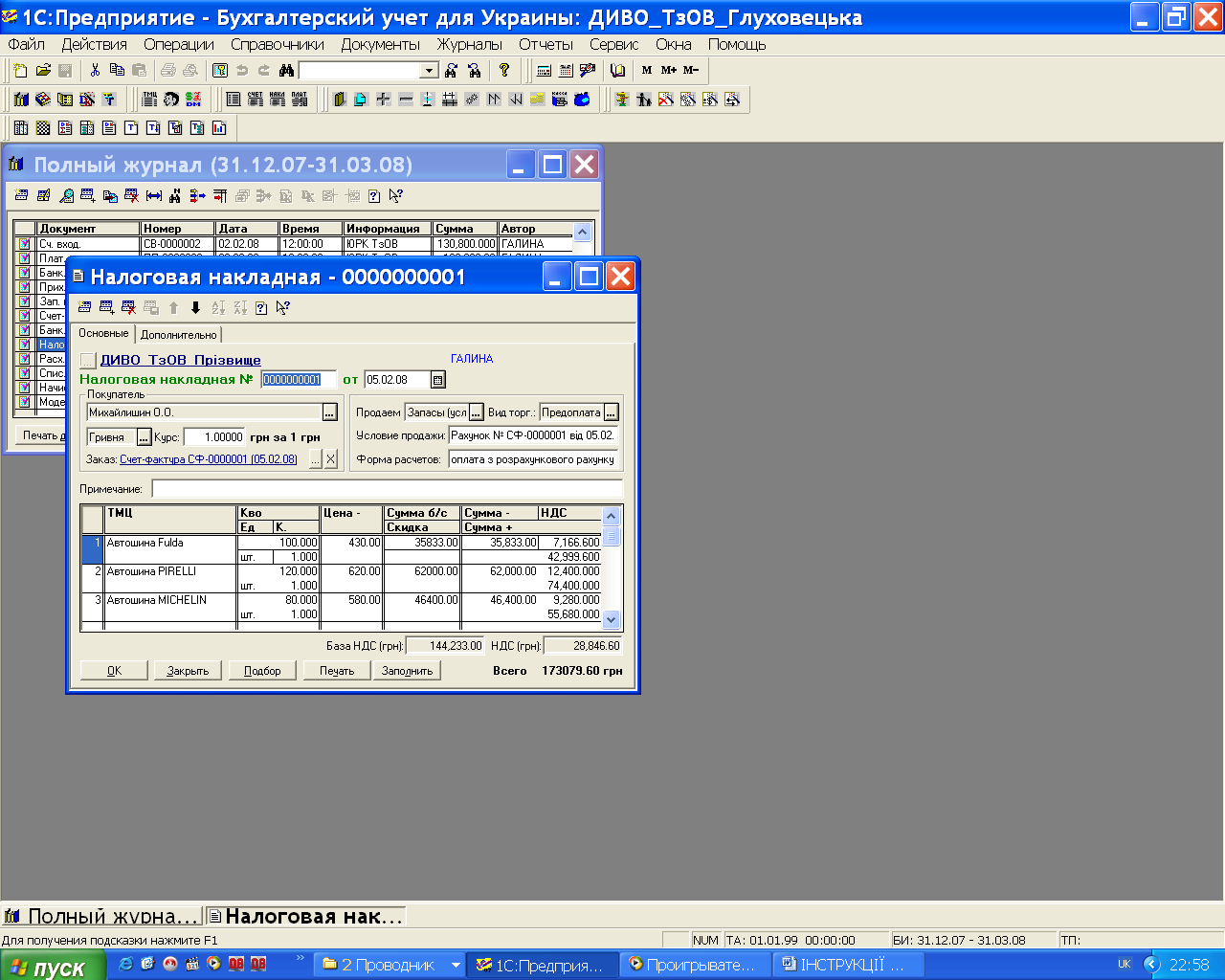Image resolution: width=1225 pixels, height=980 pixels.
Task: Open the book icon in main toolbar
Action: coord(618,70)
